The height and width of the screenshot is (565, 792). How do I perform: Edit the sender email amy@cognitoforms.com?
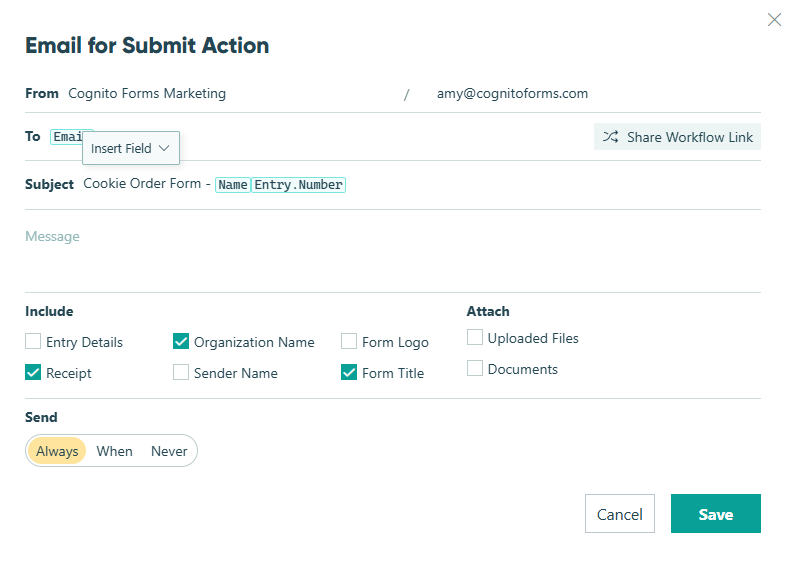(x=512, y=94)
